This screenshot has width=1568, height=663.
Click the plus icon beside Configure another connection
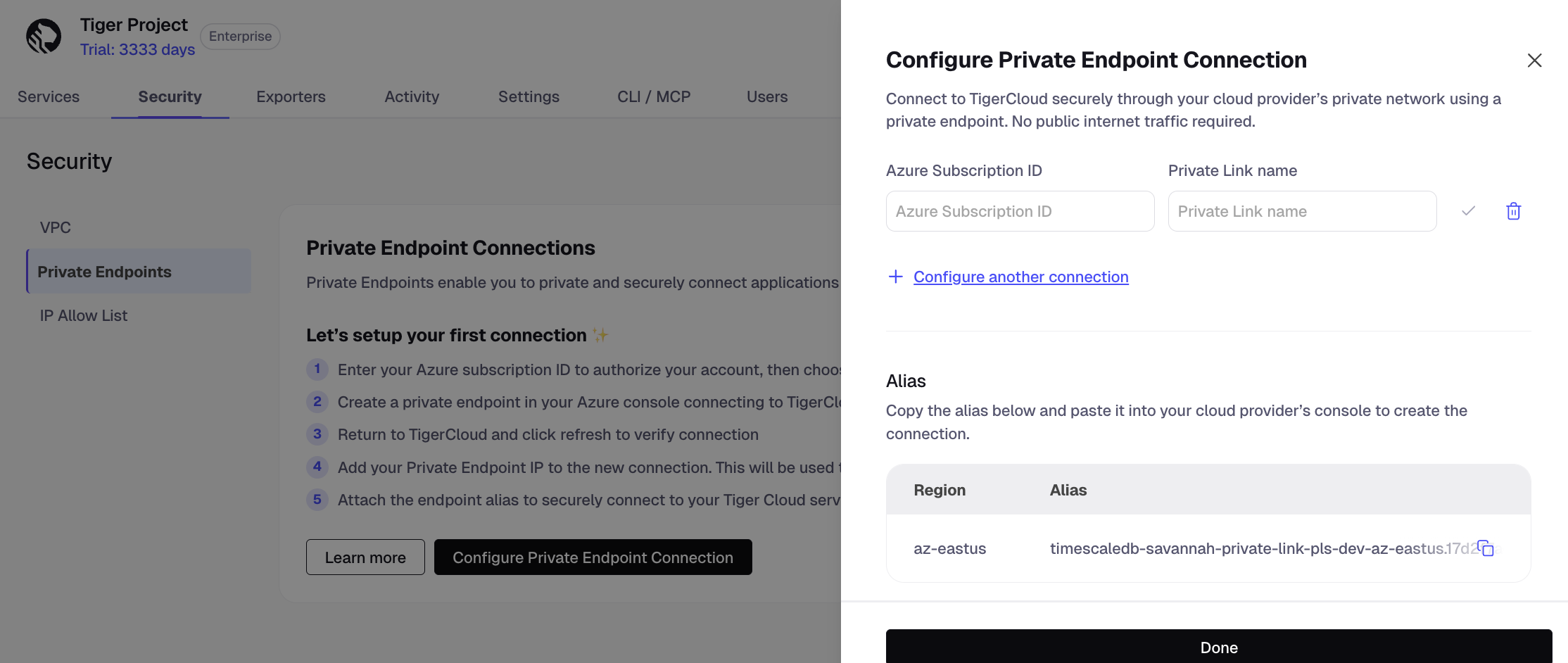(894, 277)
